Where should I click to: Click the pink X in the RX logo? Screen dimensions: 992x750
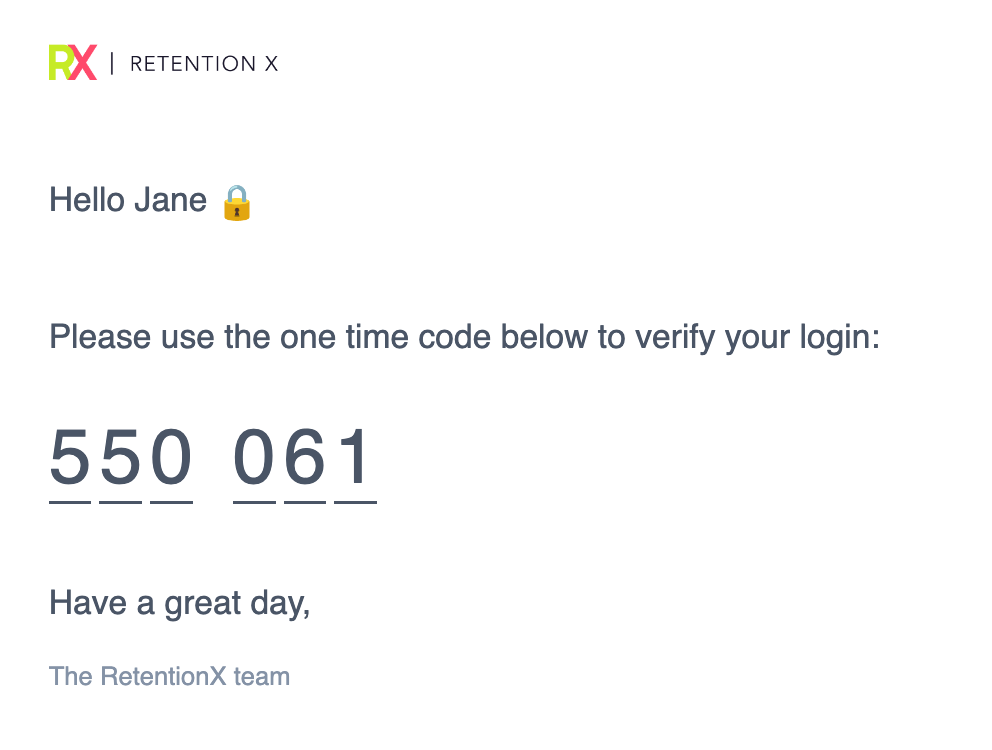tap(84, 63)
